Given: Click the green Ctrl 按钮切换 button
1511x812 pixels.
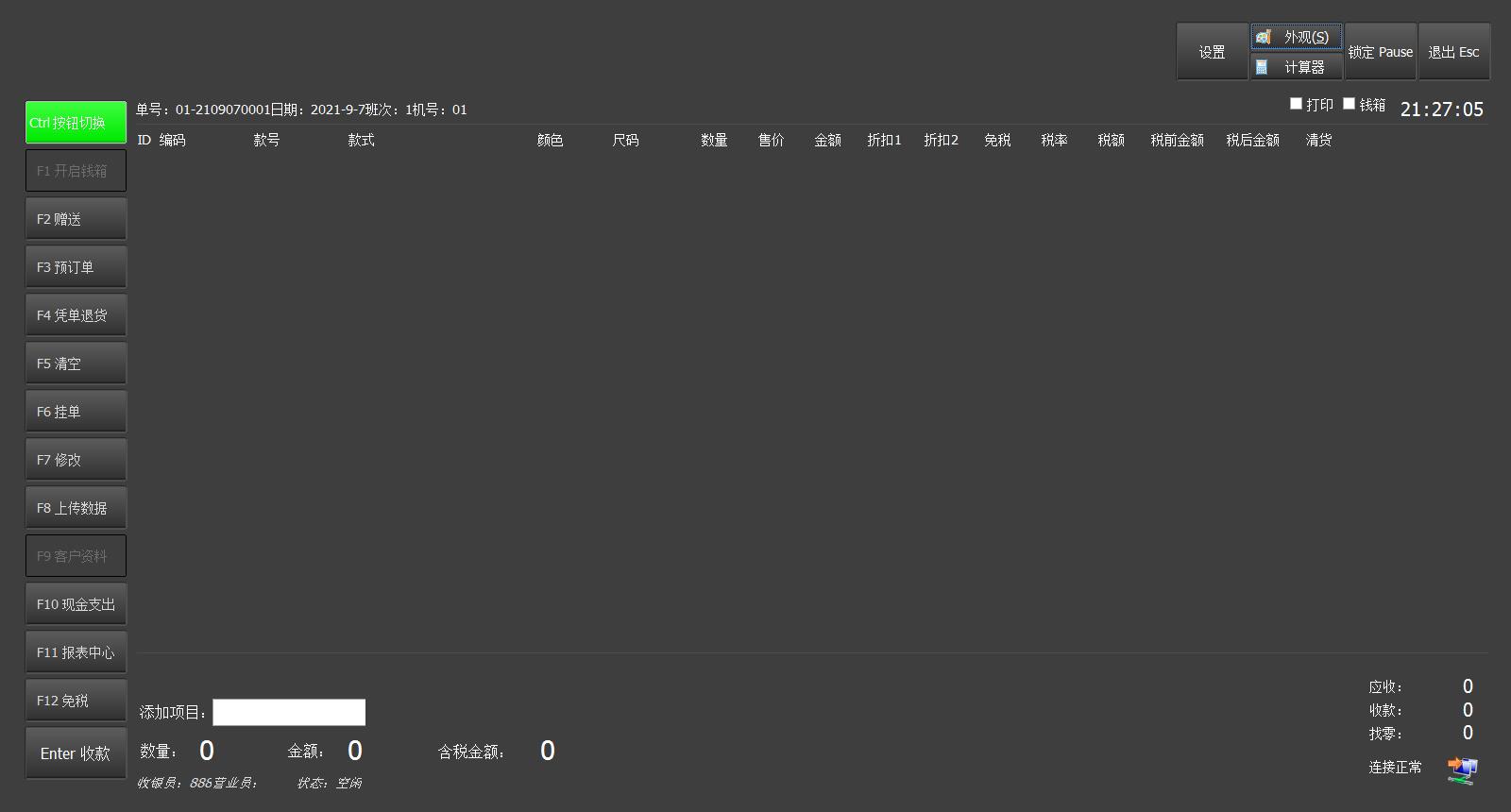Looking at the screenshot, I should pos(76,123).
